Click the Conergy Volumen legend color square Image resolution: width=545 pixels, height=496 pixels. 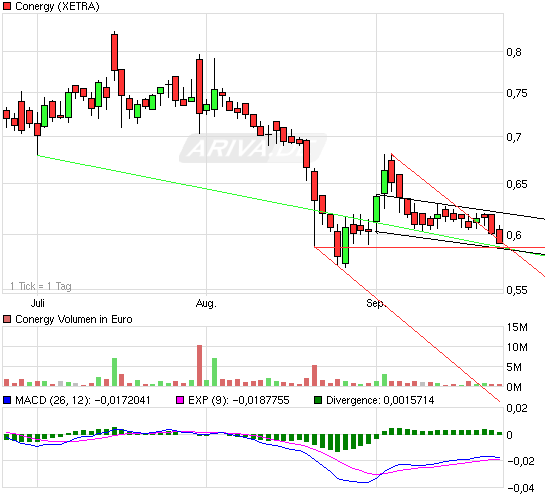pos(7,319)
